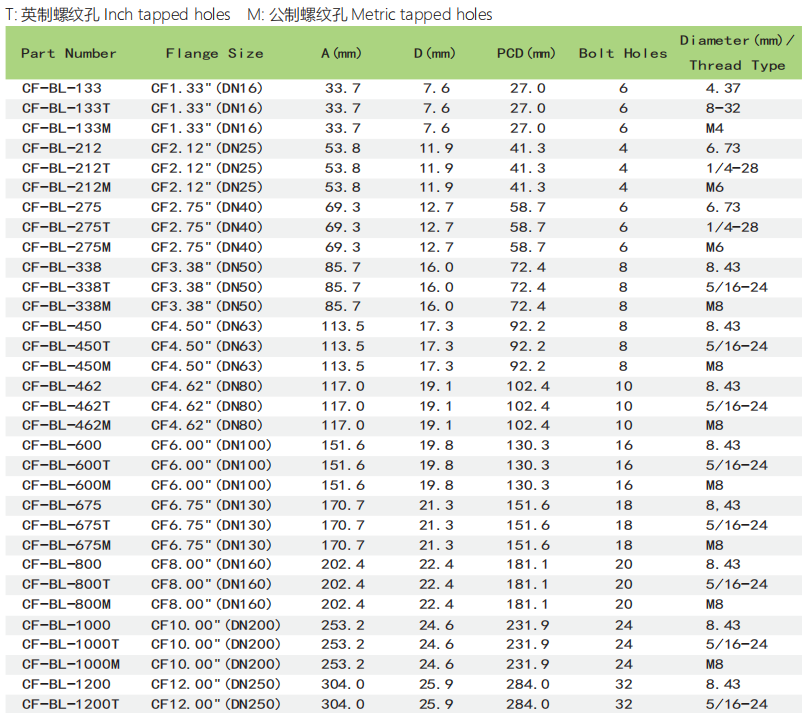Screen dimensions: 807x713
Task: Click the CF-BL-675T part number
Action: (66, 525)
